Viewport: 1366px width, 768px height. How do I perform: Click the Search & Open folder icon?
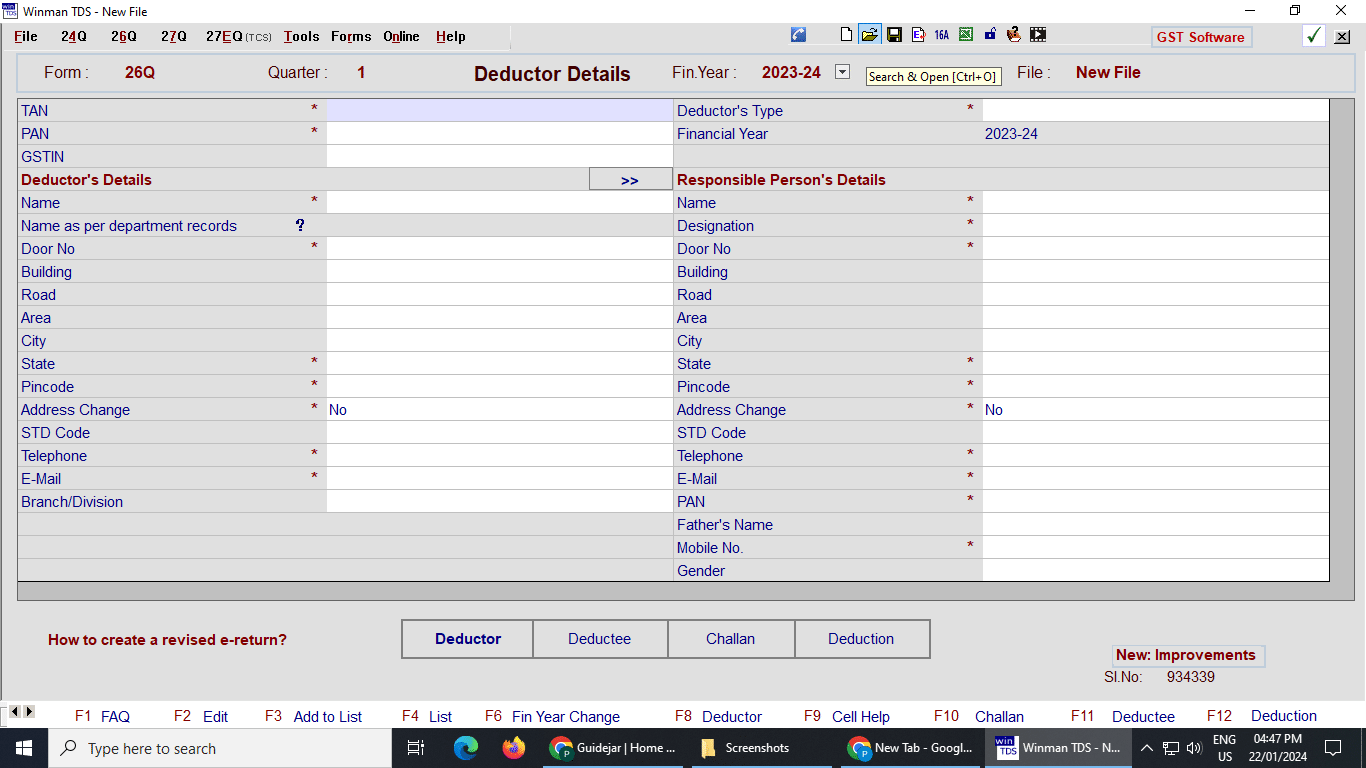tap(870, 35)
